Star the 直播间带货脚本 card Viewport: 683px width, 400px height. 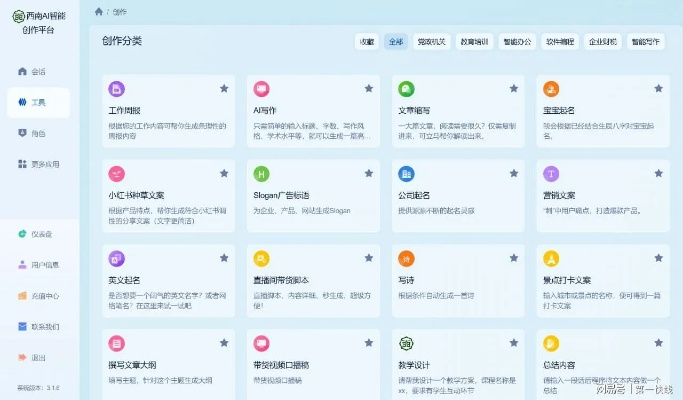pyautogui.click(x=368, y=259)
